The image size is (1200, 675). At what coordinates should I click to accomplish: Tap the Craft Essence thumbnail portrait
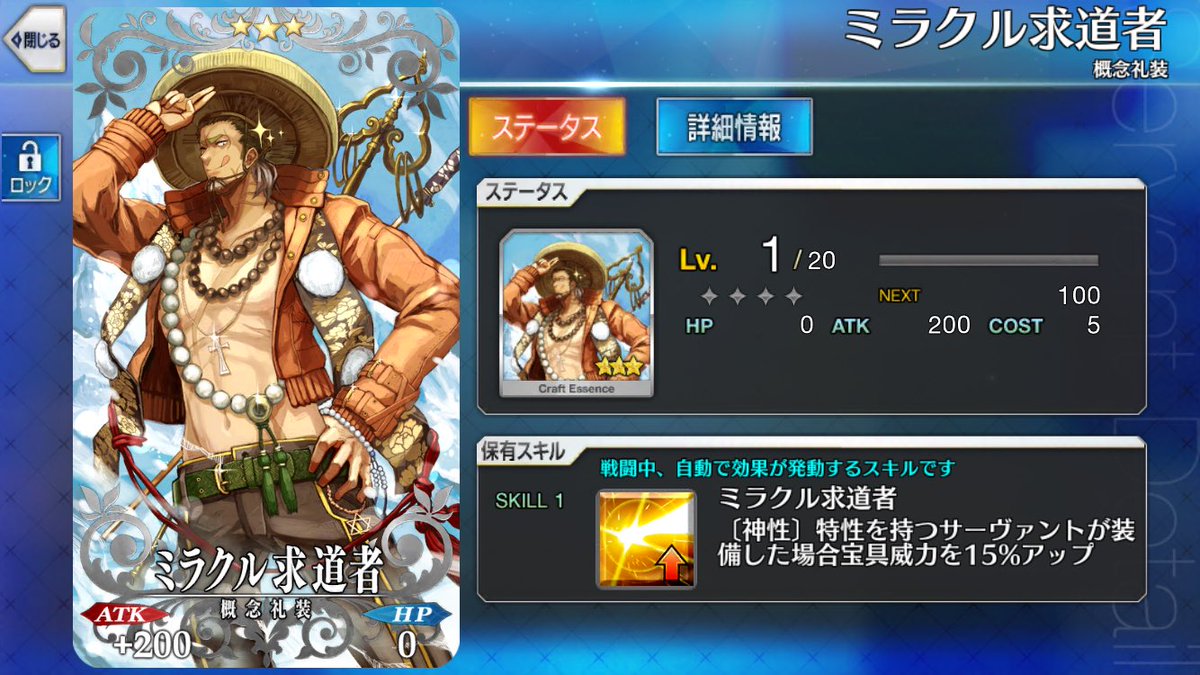pos(576,313)
